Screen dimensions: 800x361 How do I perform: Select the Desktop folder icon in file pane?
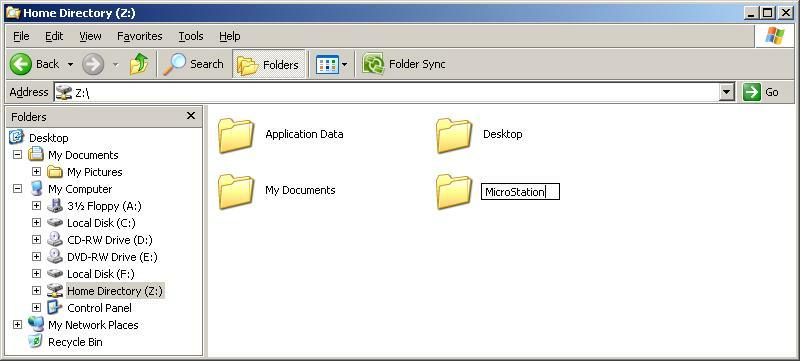(x=454, y=135)
